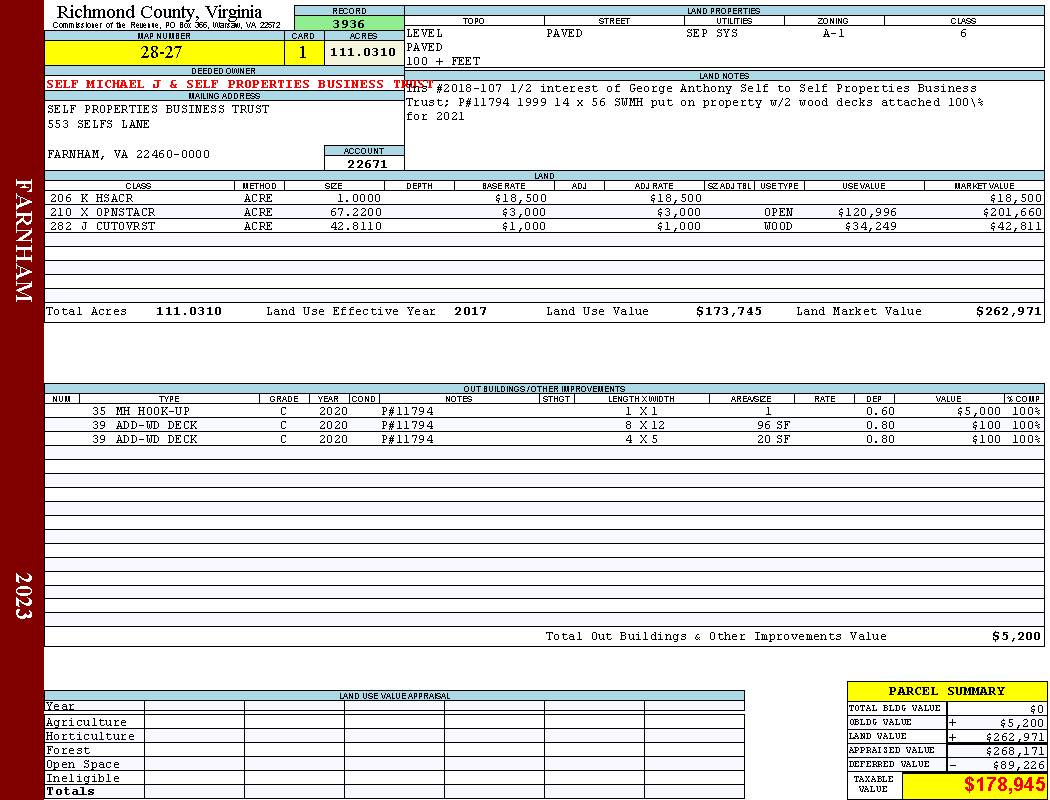Screen dimensions: 1050x800
Task: Click the Richmond County, Virginia title
Action: click(159, 12)
